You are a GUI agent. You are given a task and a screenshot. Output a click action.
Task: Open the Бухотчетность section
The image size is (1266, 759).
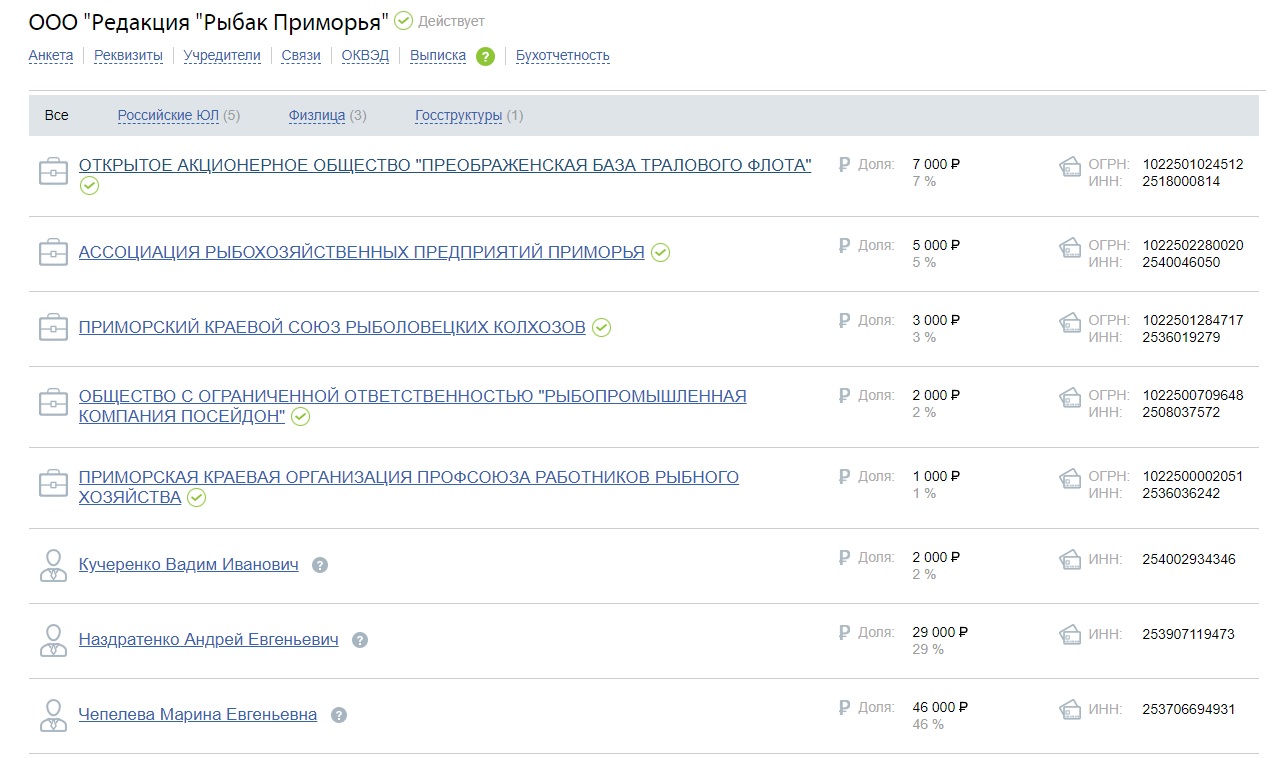562,56
